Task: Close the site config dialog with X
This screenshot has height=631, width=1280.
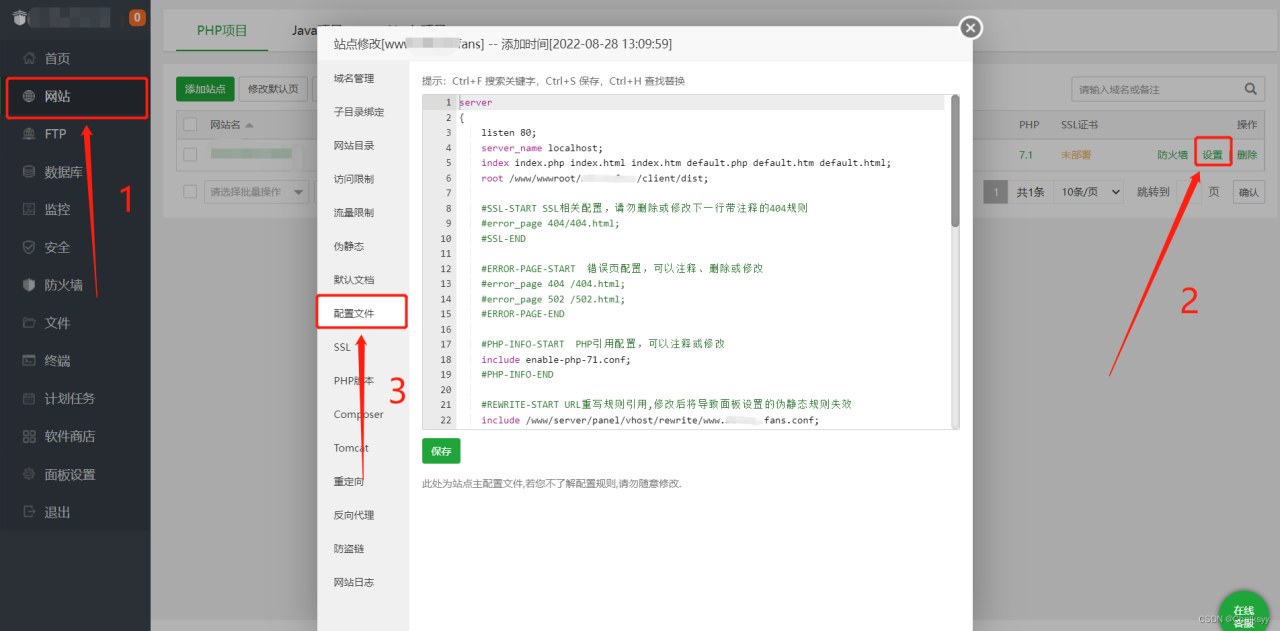Action: pyautogui.click(x=970, y=28)
